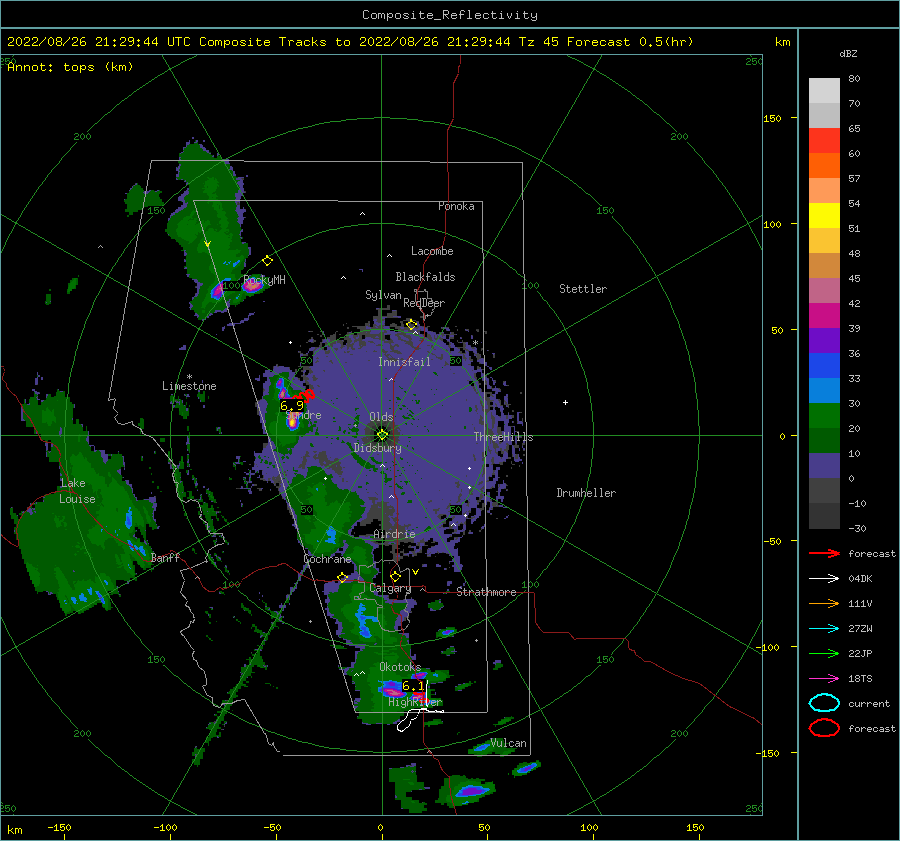Click the -150 value on bottom axis
The height and width of the screenshot is (841, 900).
tap(59, 827)
